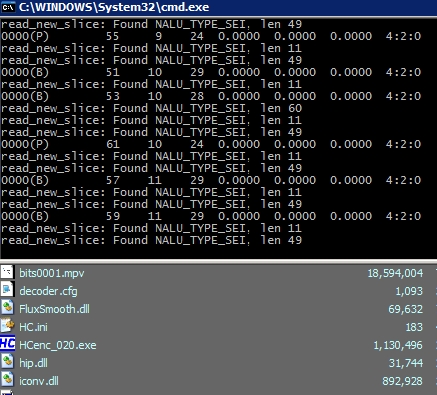This screenshot has width=437, height=395.
Task: Click the 0000(B) line with 53
Action: tap(211, 96)
